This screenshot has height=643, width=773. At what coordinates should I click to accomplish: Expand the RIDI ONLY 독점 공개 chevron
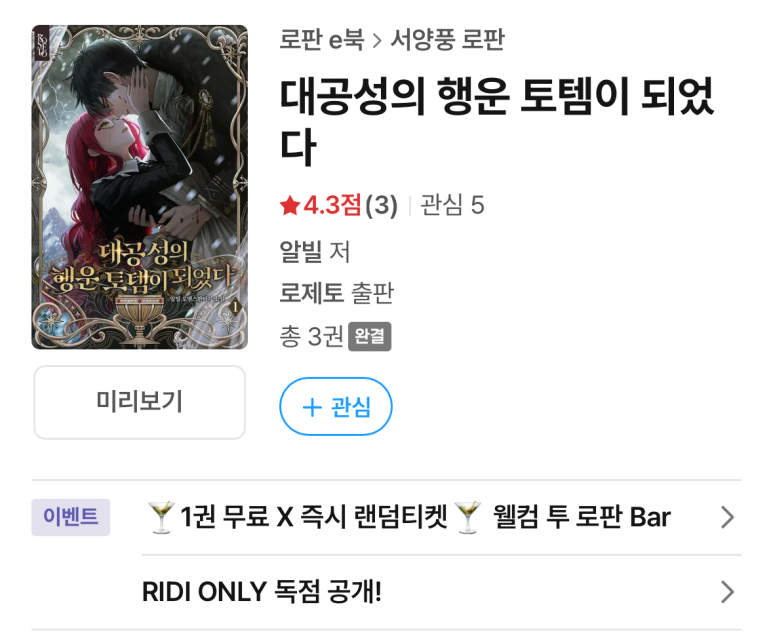728,592
